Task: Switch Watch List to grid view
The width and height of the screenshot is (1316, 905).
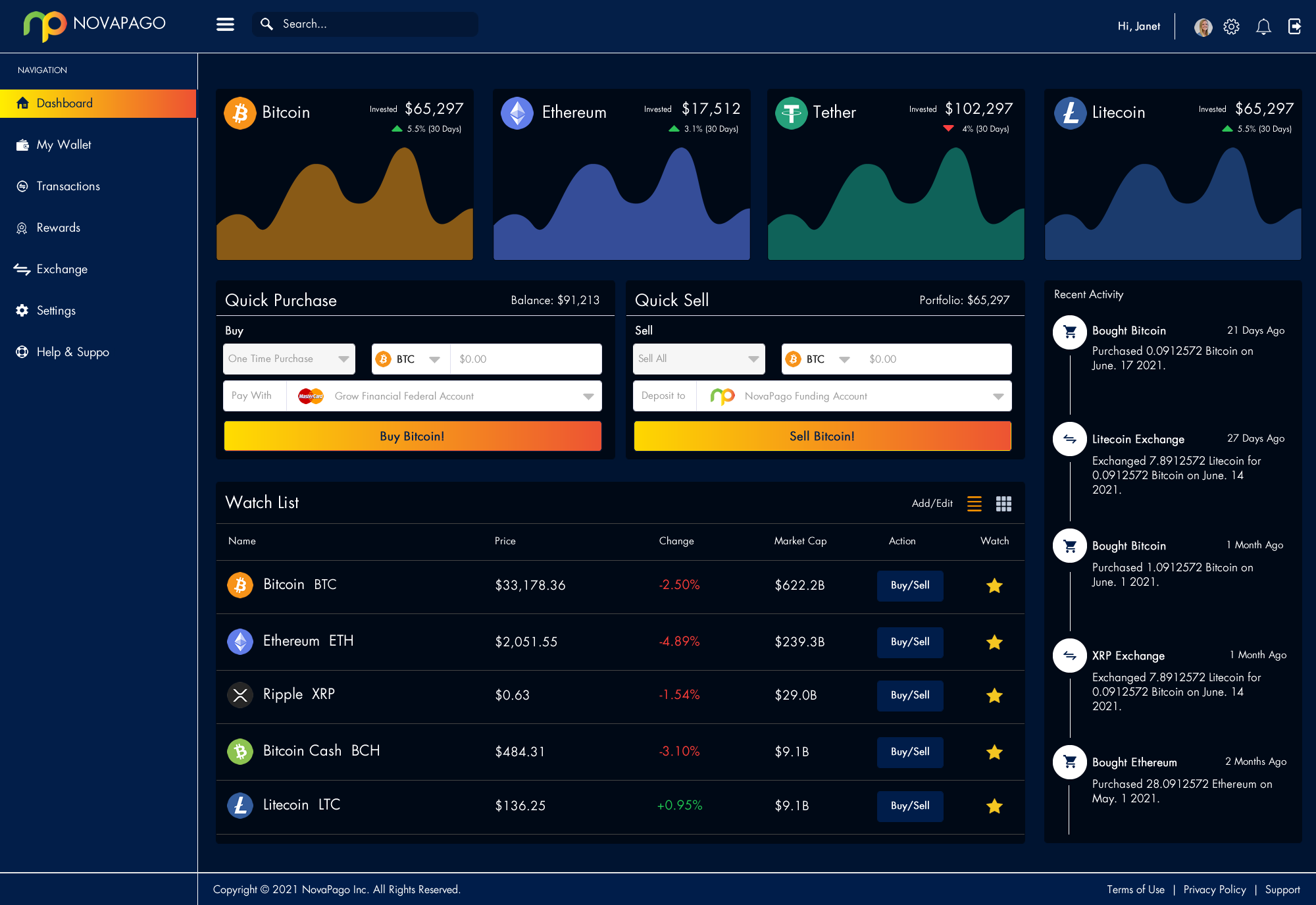Action: pos(1003,504)
